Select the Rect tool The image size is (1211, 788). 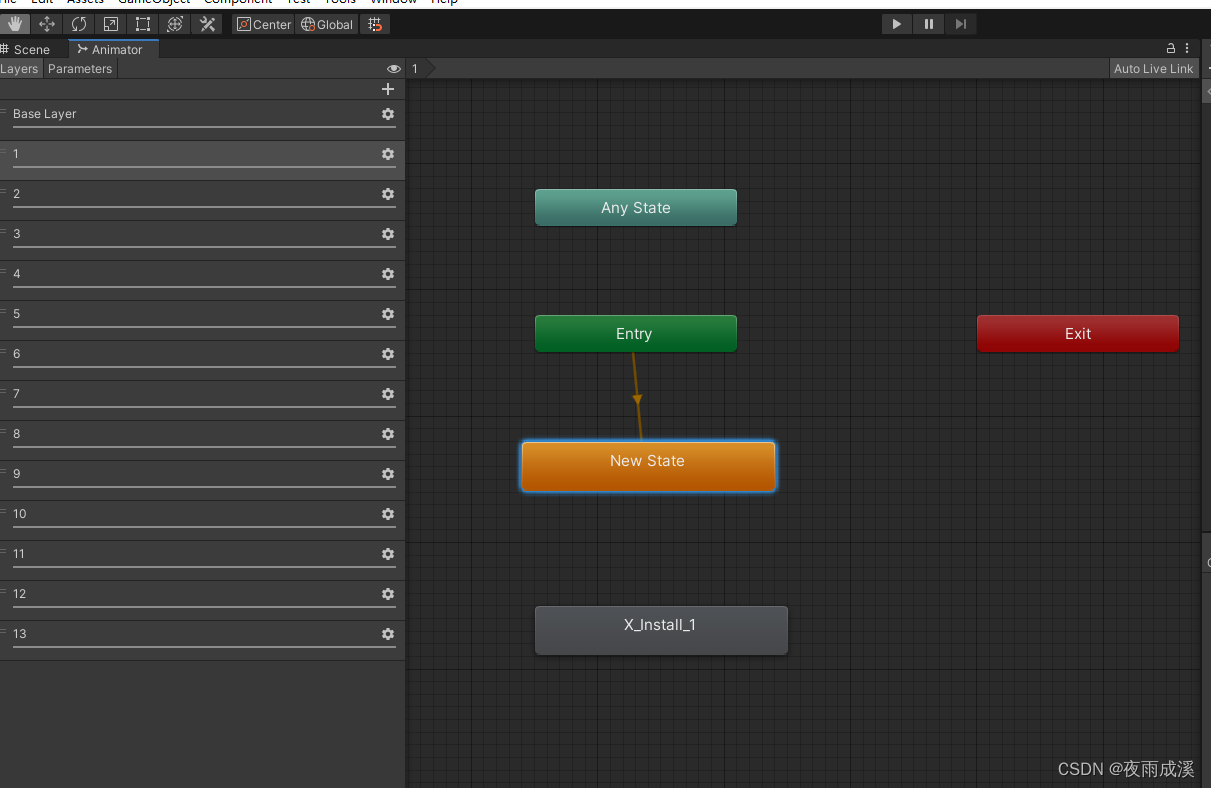click(142, 24)
